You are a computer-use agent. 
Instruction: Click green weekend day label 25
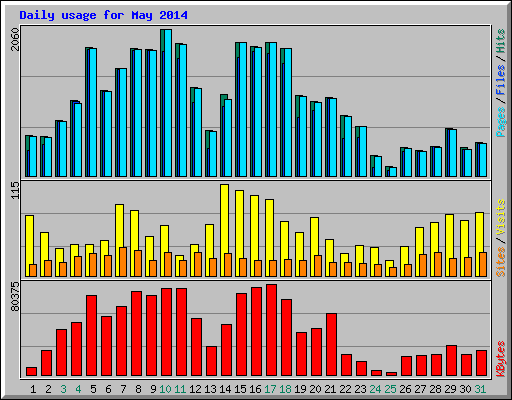390,389
